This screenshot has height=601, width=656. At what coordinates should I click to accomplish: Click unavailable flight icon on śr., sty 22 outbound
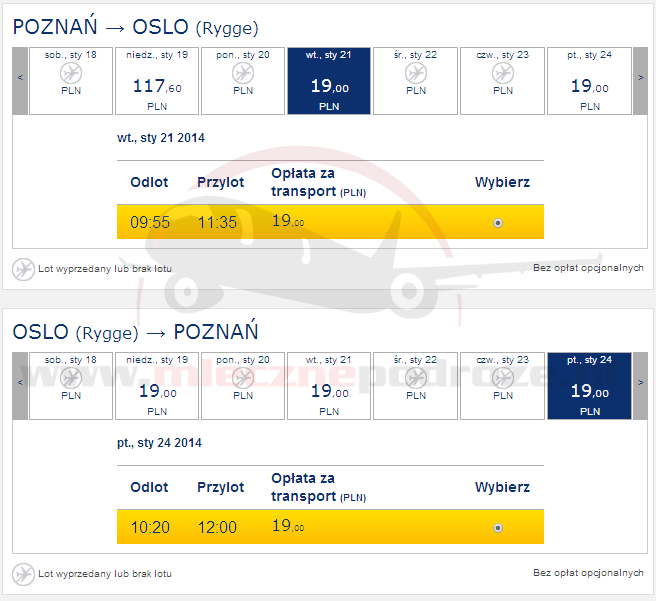pos(416,74)
